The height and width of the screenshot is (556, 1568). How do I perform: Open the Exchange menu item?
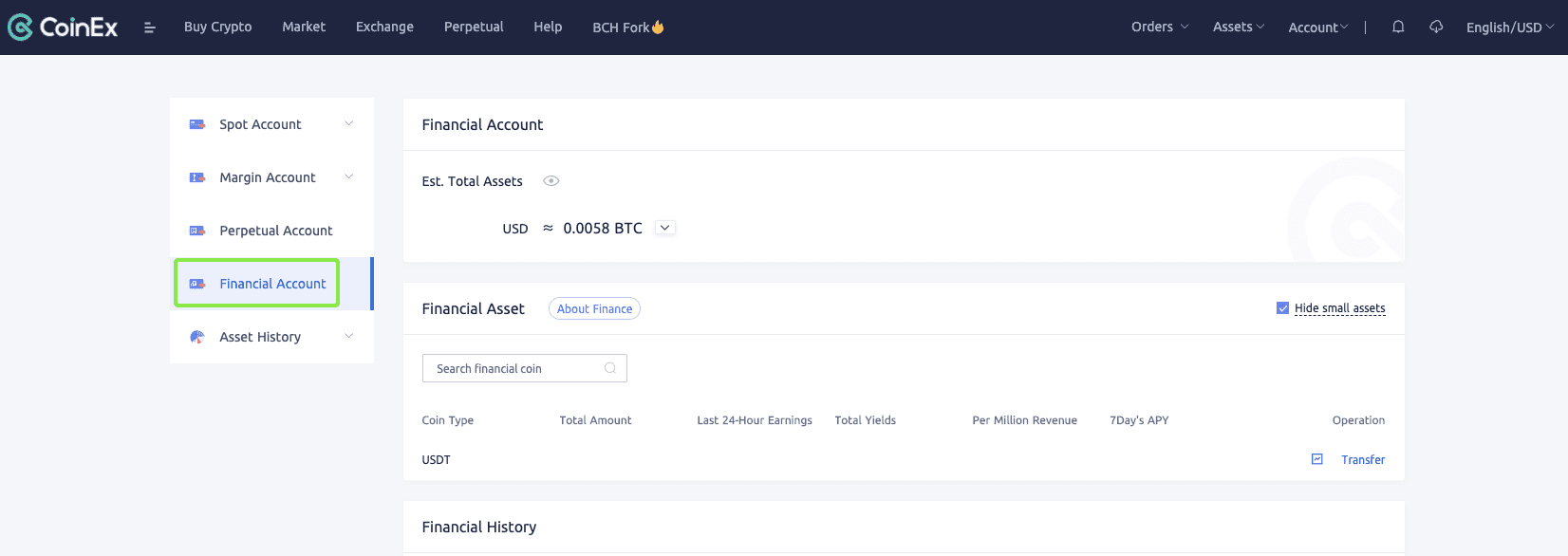click(x=384, y=27)
